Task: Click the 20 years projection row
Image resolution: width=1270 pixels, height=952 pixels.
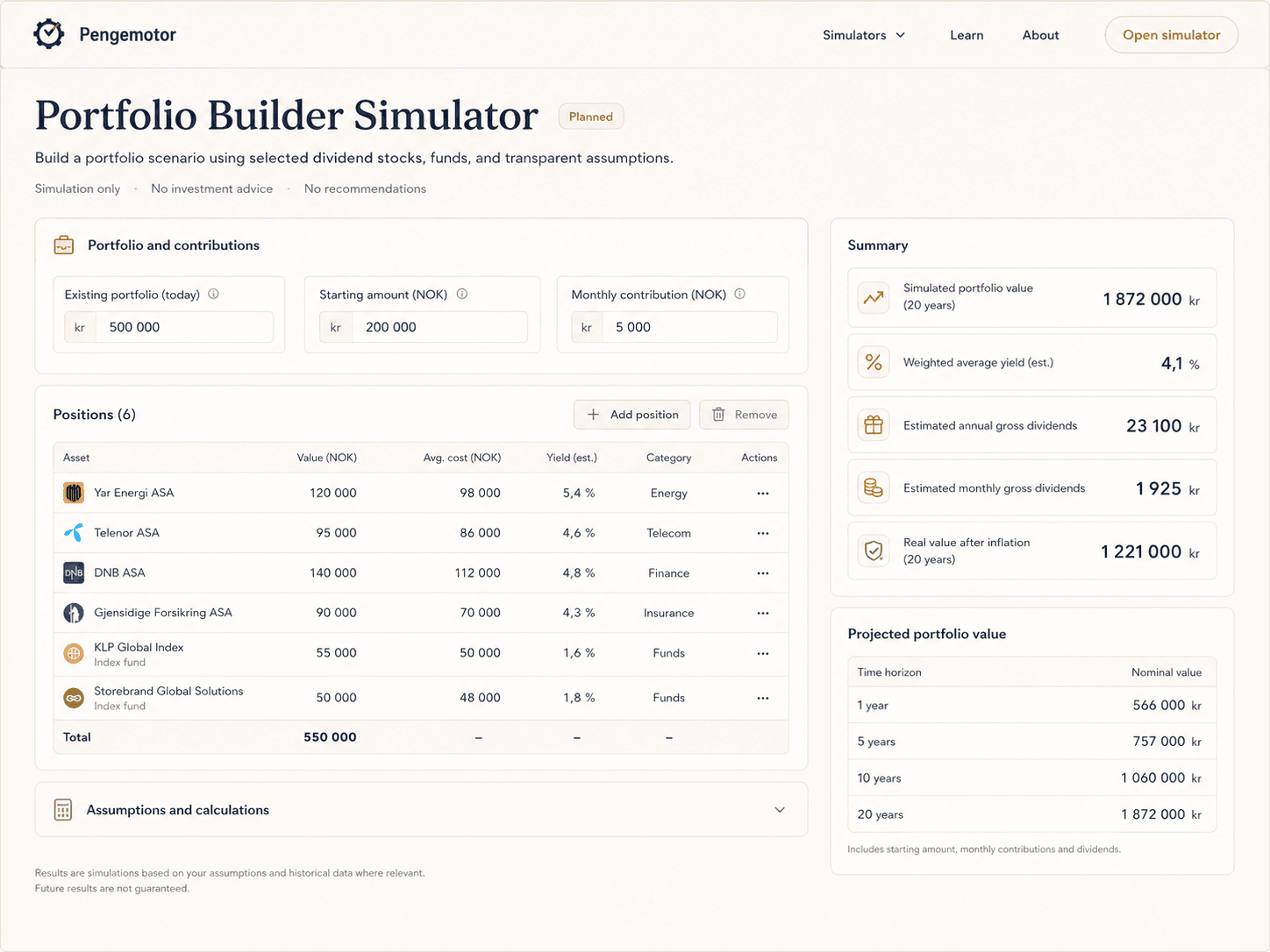Action: [1031, 814]
